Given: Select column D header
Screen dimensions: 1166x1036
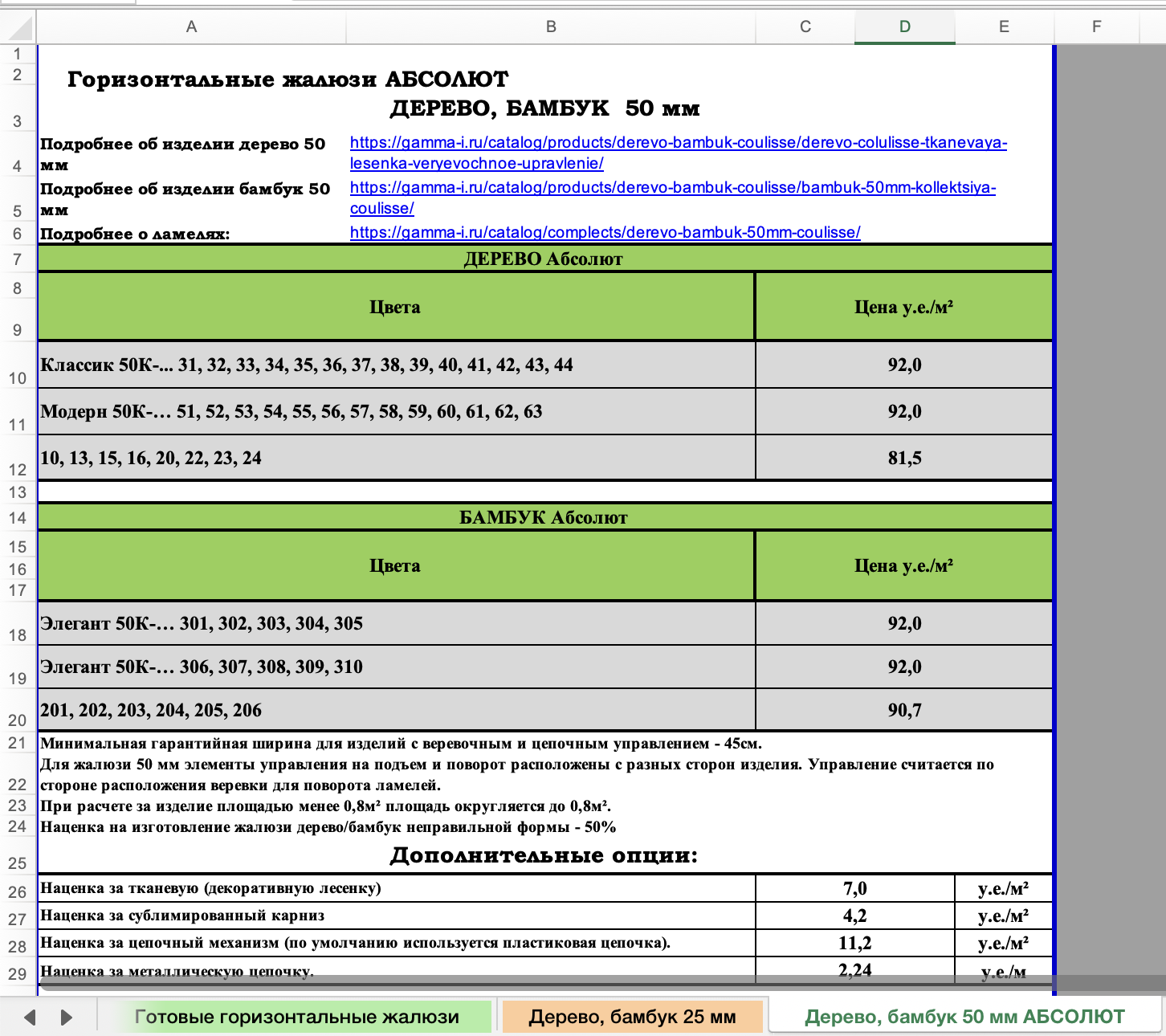Looking at the screenshot, I should click(x=905, y=27).
